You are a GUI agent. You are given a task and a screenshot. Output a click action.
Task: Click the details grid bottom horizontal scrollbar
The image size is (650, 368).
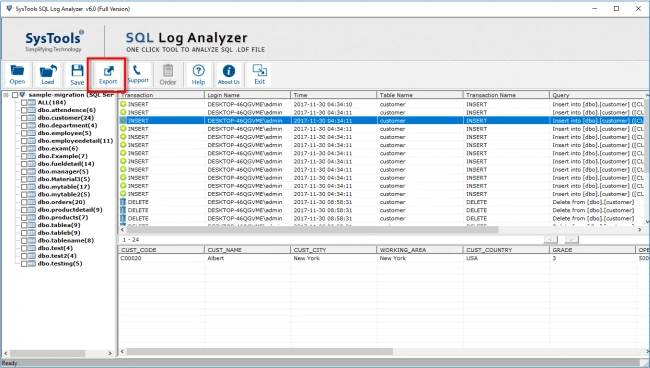tap(260, 351)
